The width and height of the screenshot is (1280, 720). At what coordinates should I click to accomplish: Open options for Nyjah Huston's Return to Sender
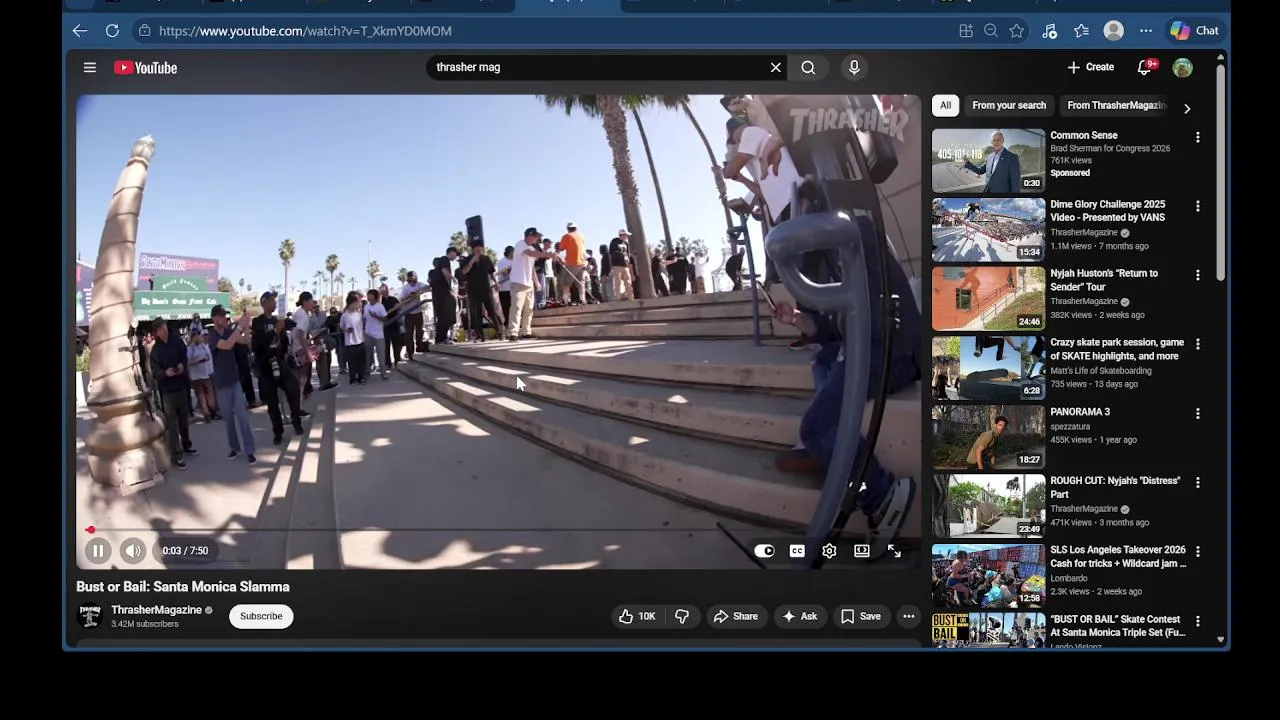(x=1198, y=275)
